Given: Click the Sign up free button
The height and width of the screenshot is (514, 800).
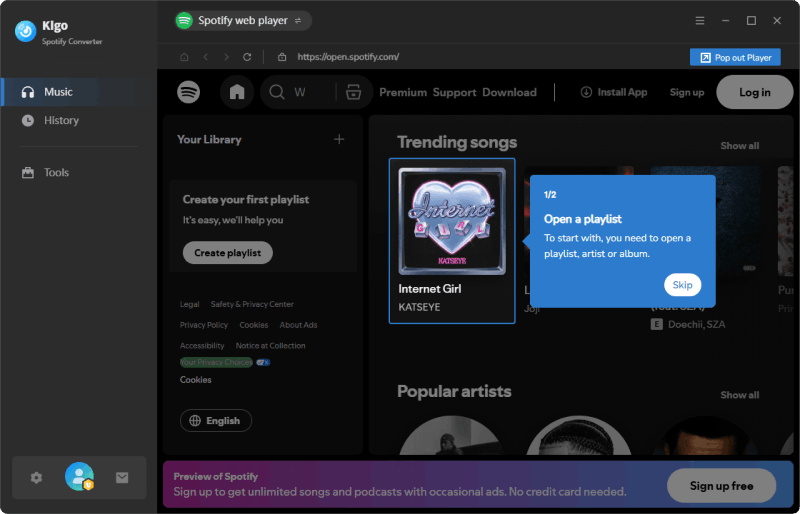Looking at the screenshot, I should [721, 486].
